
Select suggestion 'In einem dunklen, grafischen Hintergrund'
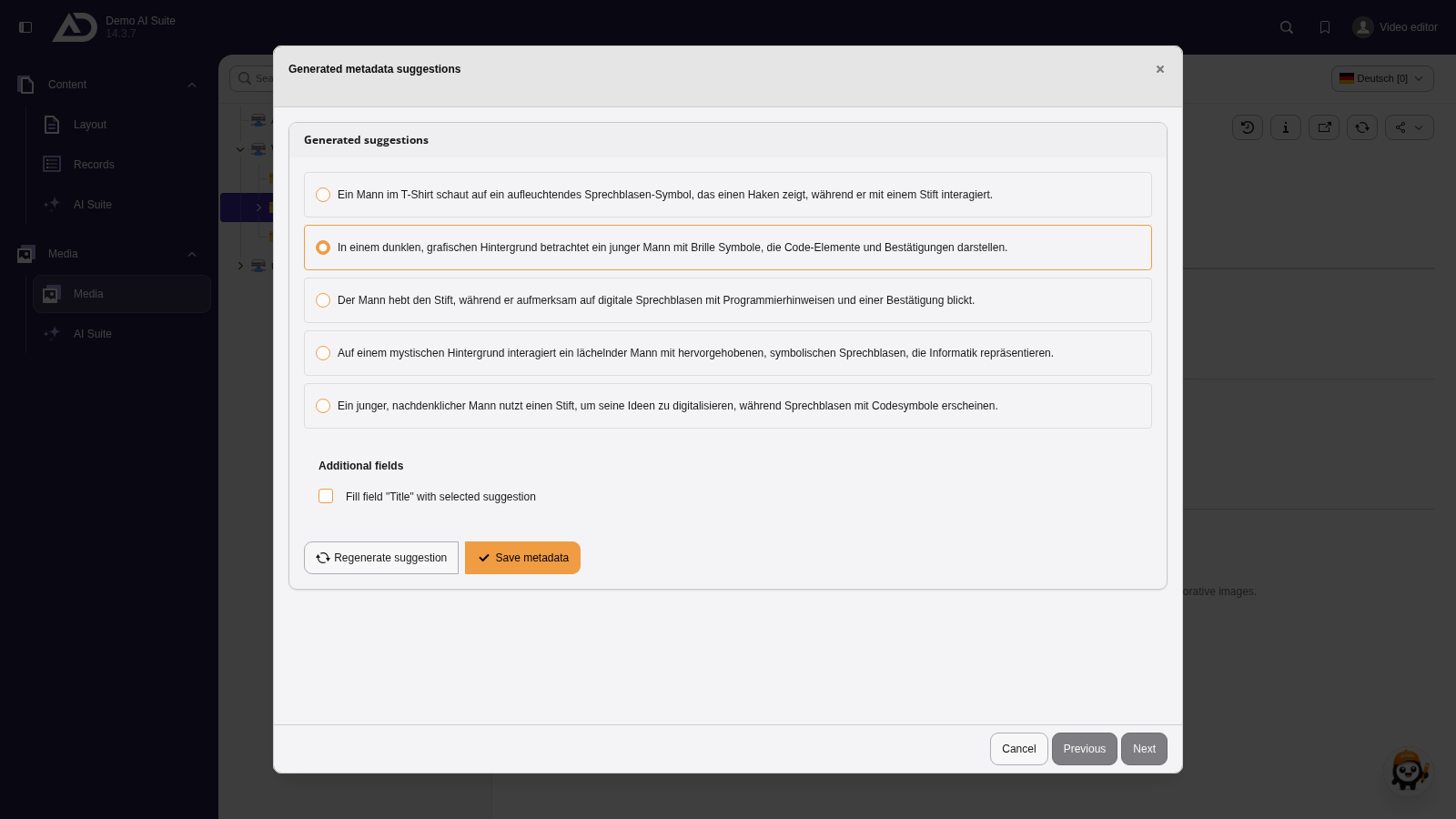tap(728, 248)
